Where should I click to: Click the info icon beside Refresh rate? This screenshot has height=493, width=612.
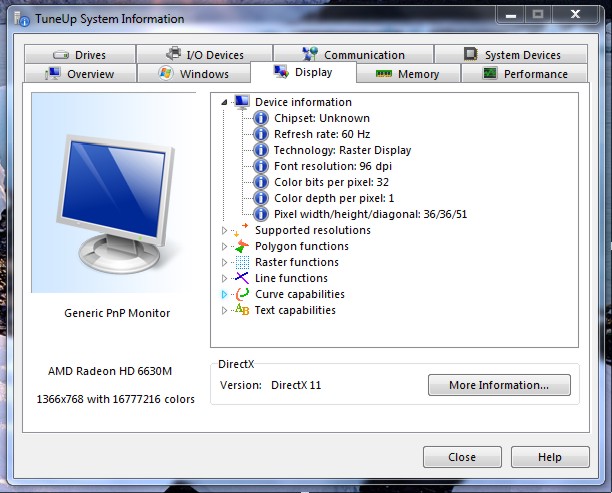pos(261,134)
